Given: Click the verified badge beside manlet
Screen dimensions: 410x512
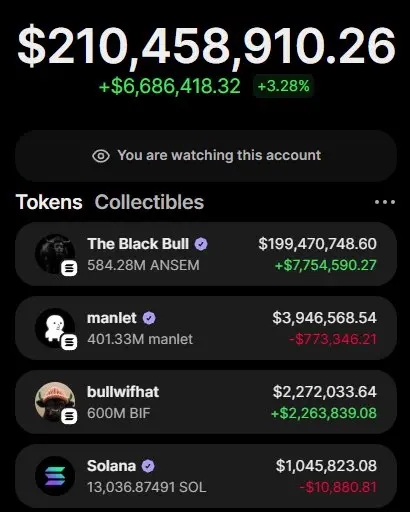Looking at the screenshot, I should point(149,318).
